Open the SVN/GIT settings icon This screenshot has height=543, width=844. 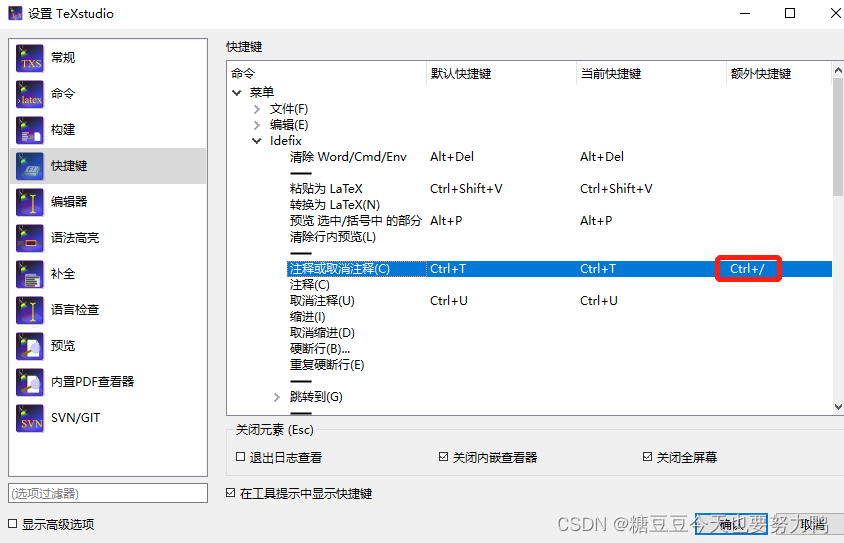pos(30,418)
